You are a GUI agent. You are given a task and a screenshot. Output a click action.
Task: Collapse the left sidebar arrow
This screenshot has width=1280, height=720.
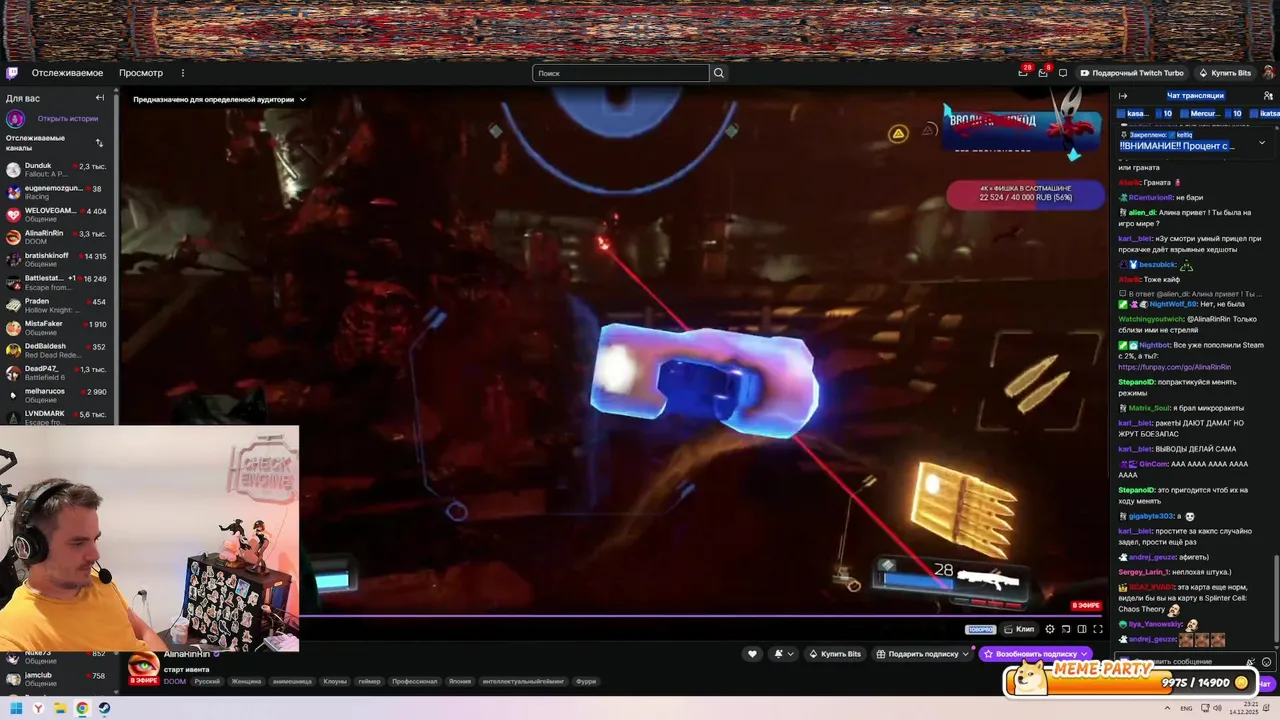click(x=99, y=98)
